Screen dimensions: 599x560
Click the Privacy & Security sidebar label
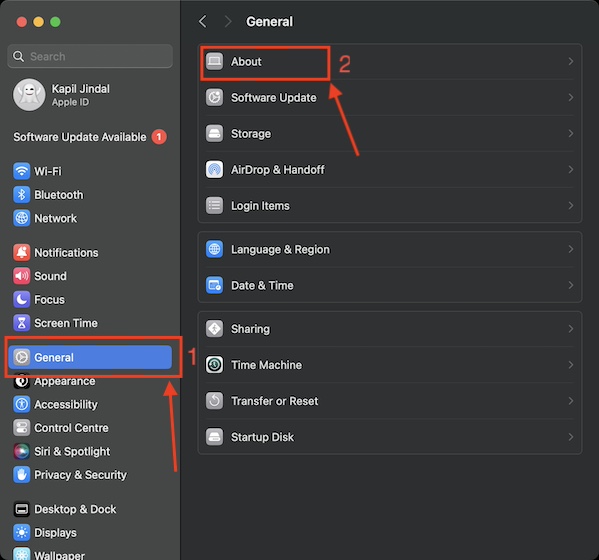80,475
